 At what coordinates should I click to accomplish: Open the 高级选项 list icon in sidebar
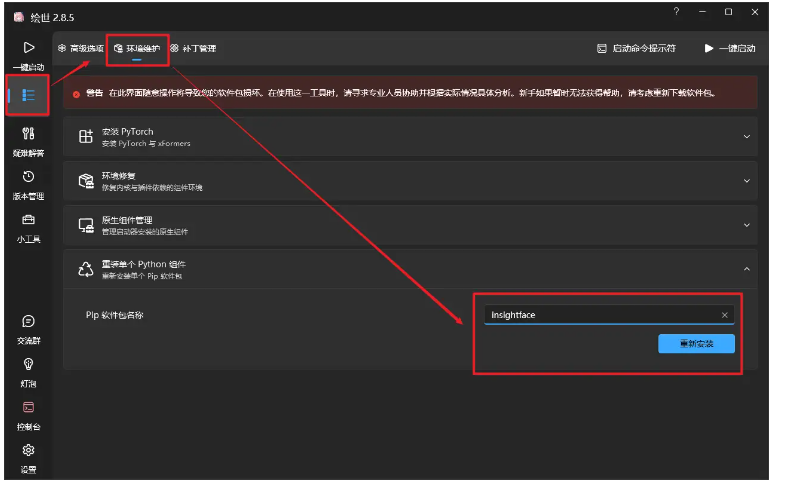(28, 95)
